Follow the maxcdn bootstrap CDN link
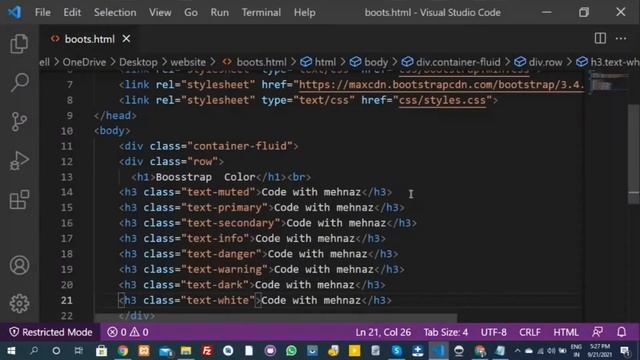Screen dimensions: 640x360 tap(442, 85)
